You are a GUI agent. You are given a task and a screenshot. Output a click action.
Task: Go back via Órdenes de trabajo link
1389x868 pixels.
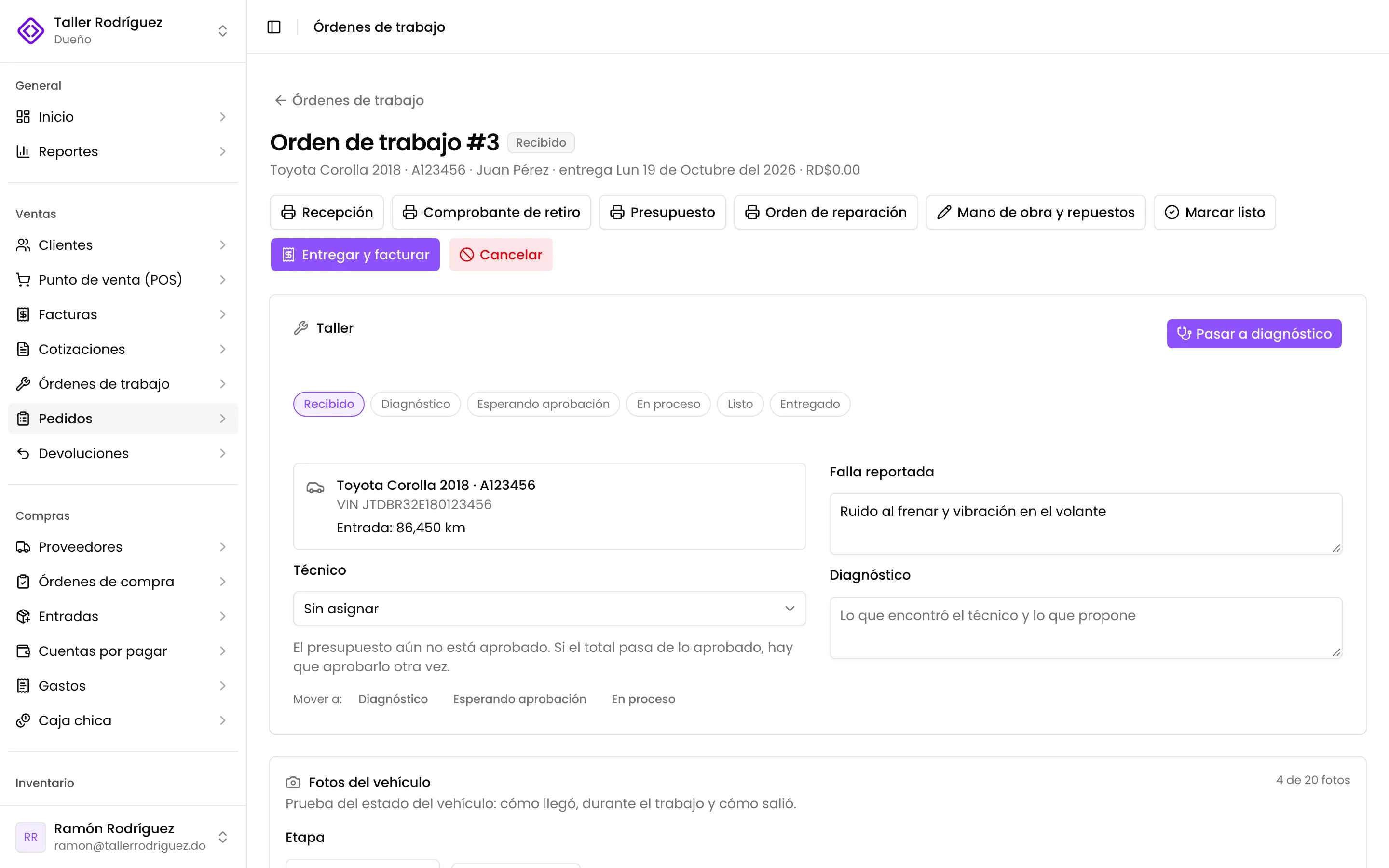350,100
